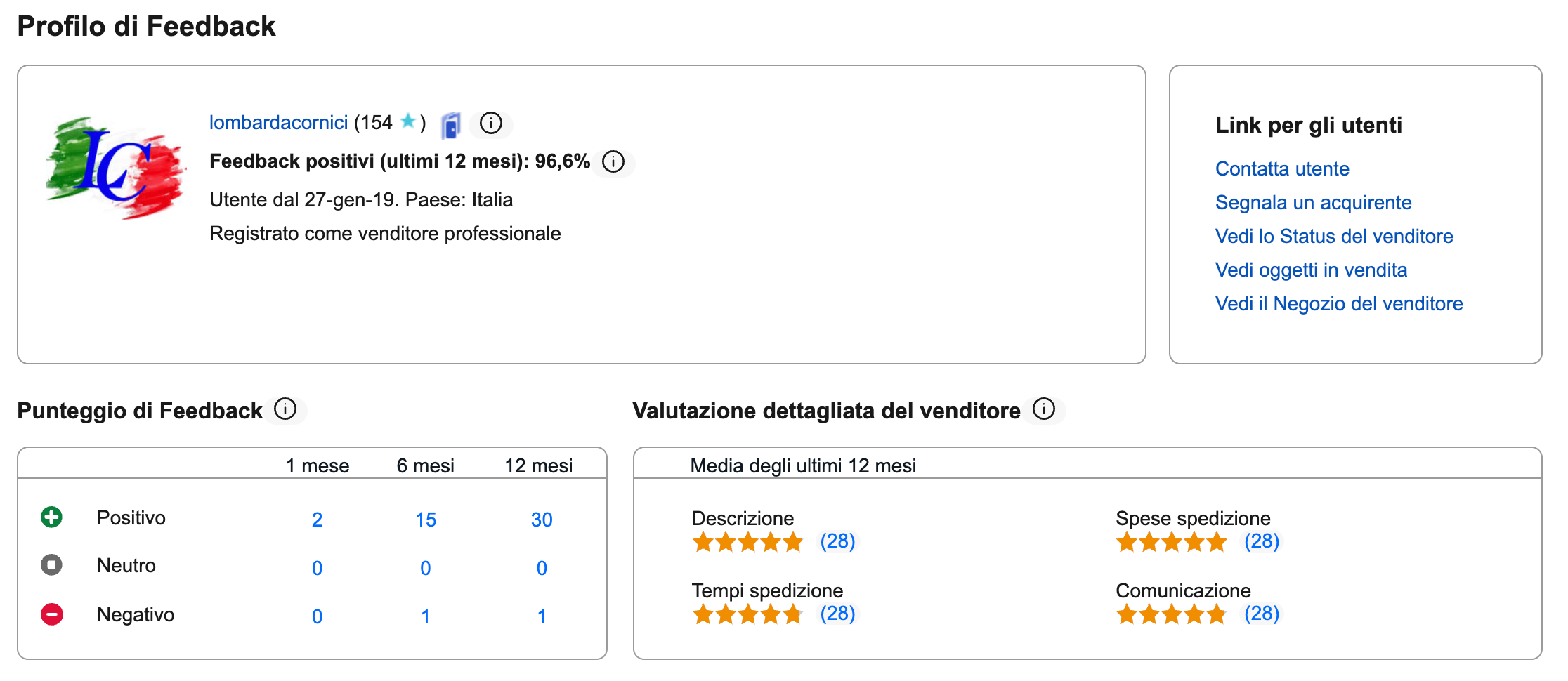Click the grey Neutro icon
The image size is (1568, 681).
[51, 565]
